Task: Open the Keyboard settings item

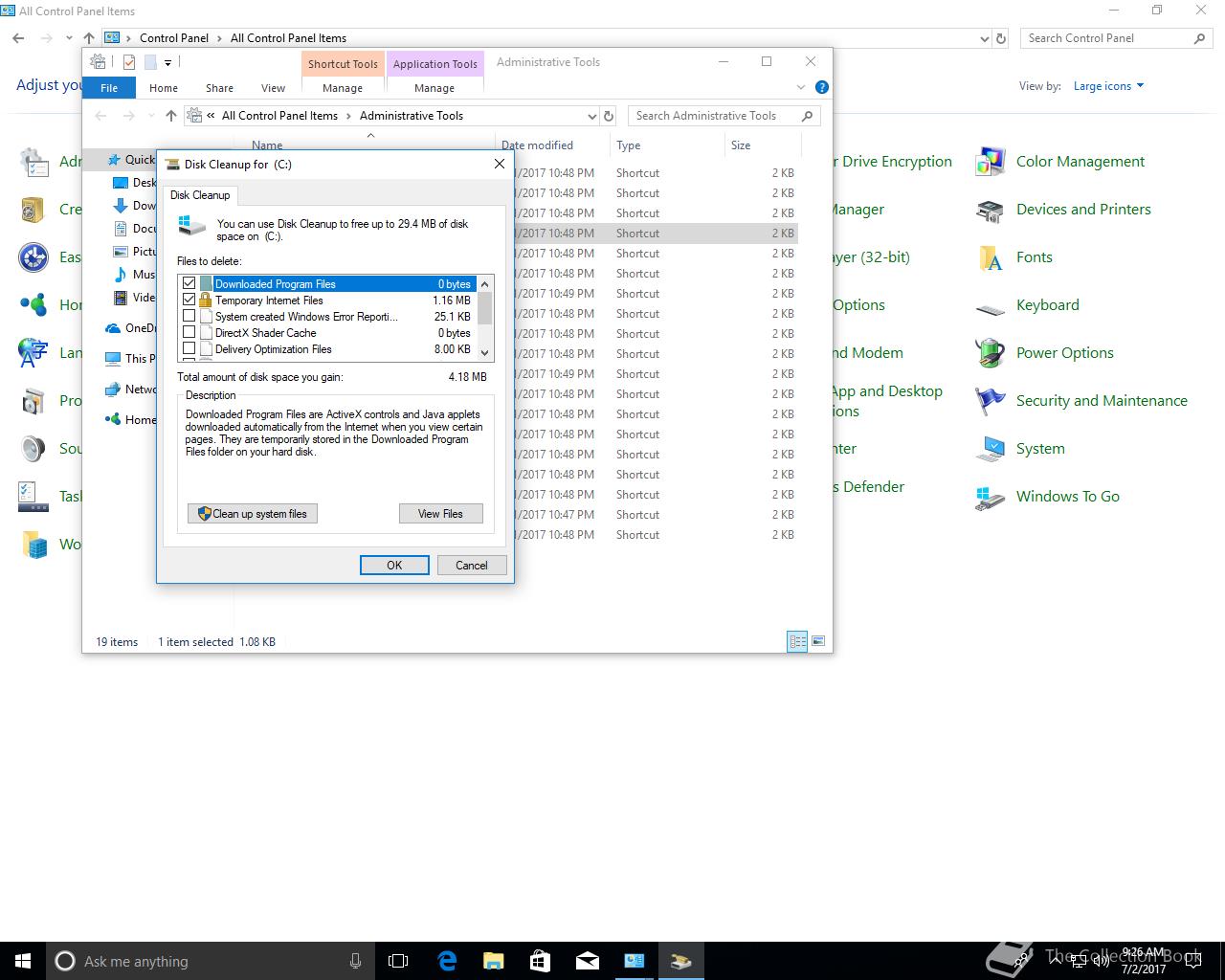Action: point(1027,305)
